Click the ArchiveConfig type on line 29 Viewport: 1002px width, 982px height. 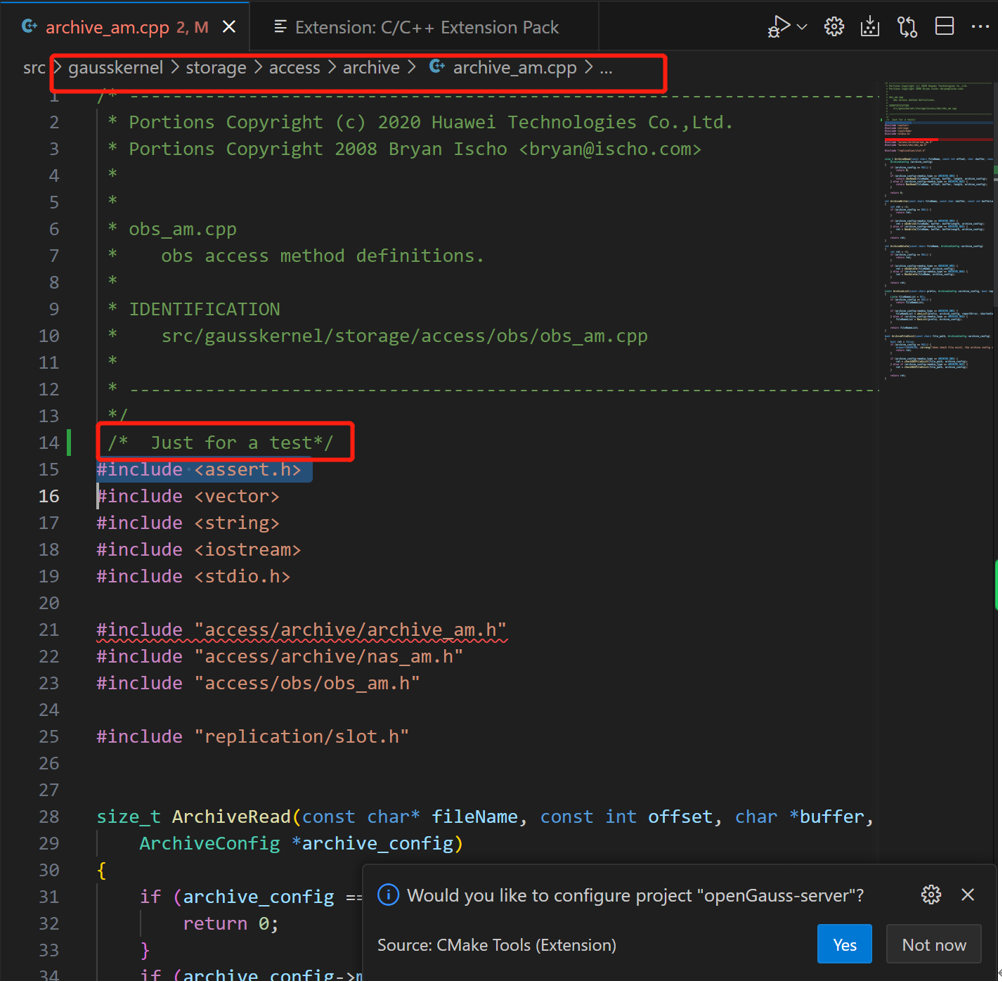(210, 844)
